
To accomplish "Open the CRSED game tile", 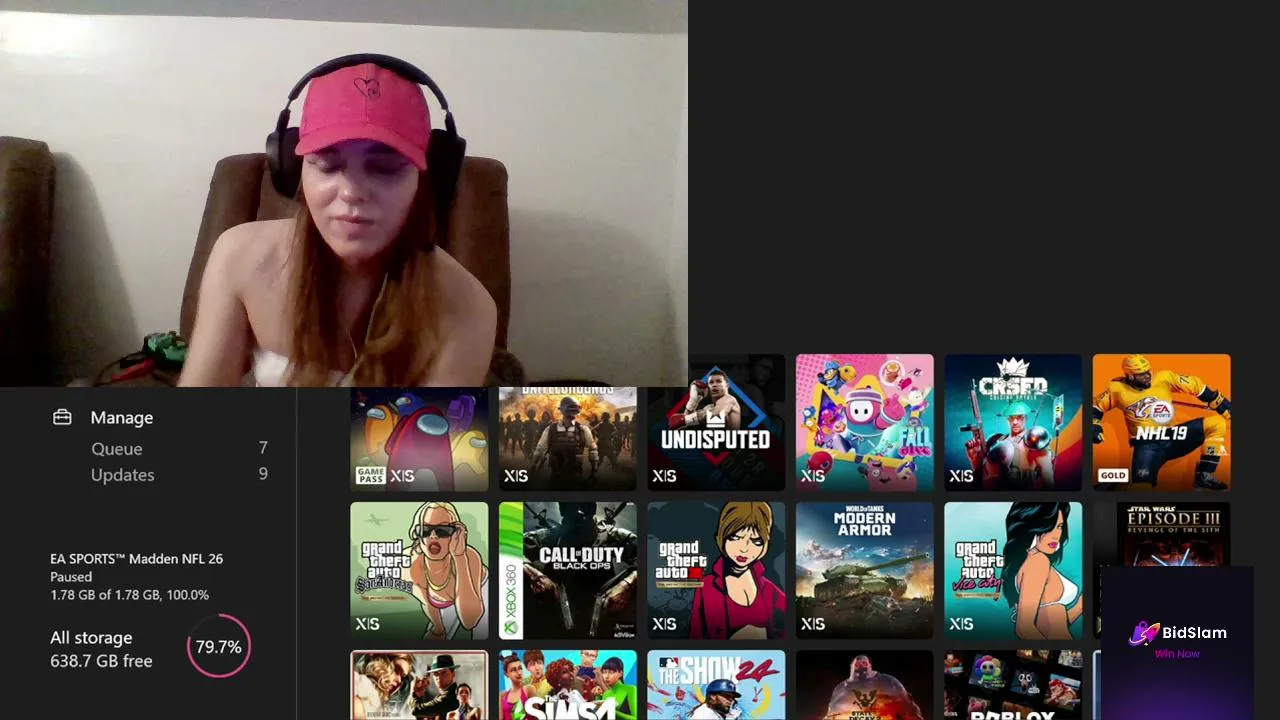I will coord(1013,422).
